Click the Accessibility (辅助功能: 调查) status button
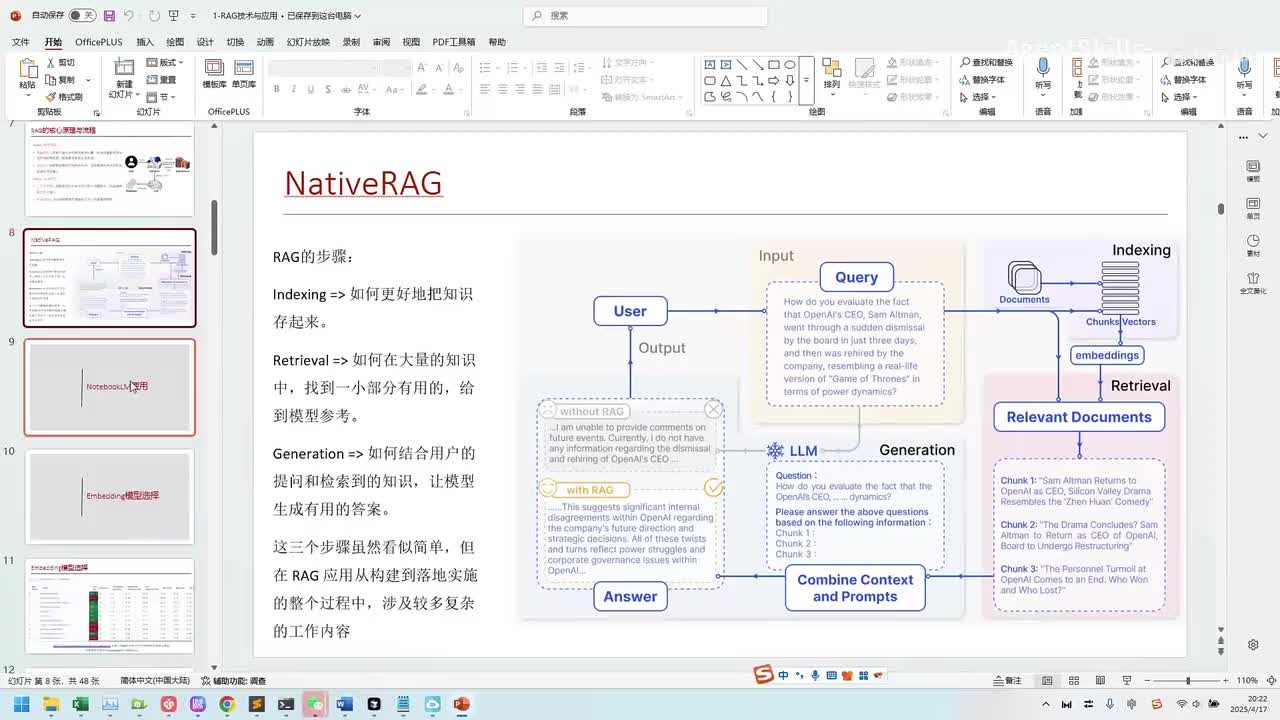The height and width of the screenshot is (720, 1280). point(232,681)
